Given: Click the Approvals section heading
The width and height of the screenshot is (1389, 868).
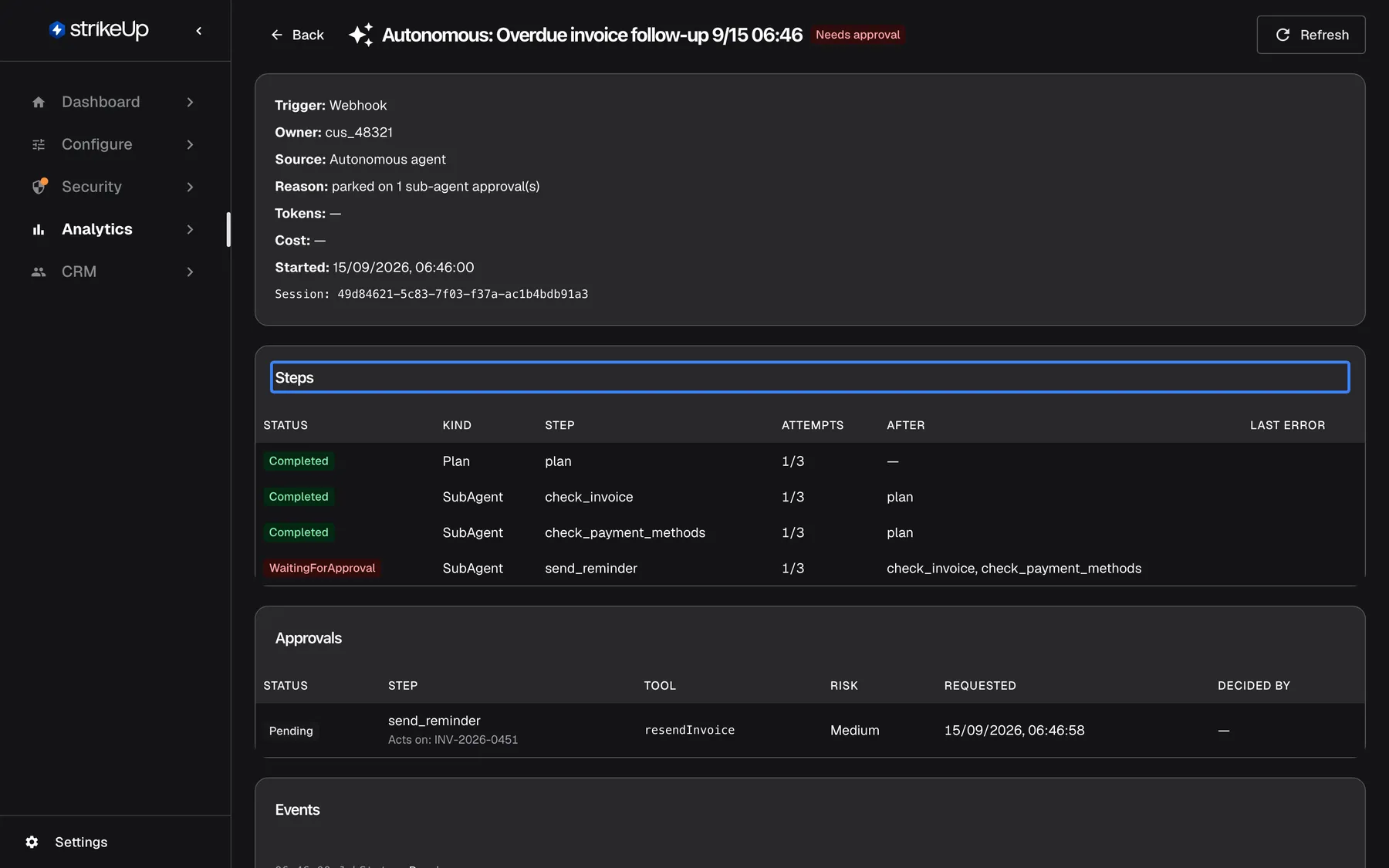Looking at the screenshot, I should (308, 638).
